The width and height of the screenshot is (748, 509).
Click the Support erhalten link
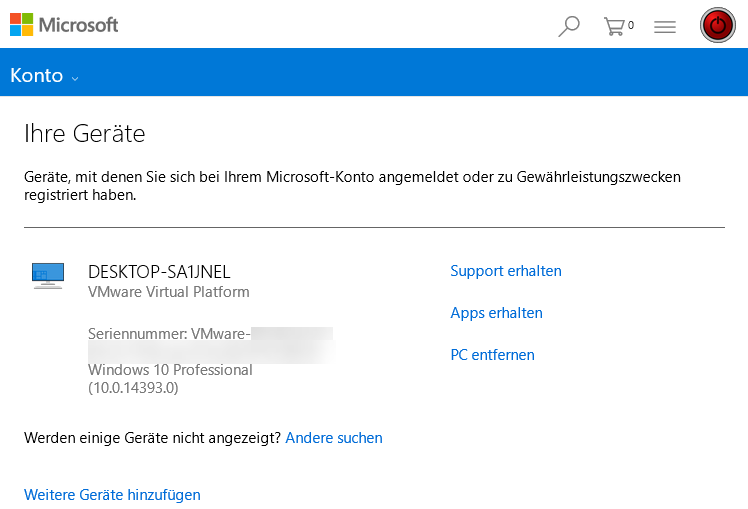[x=506, y=271]
